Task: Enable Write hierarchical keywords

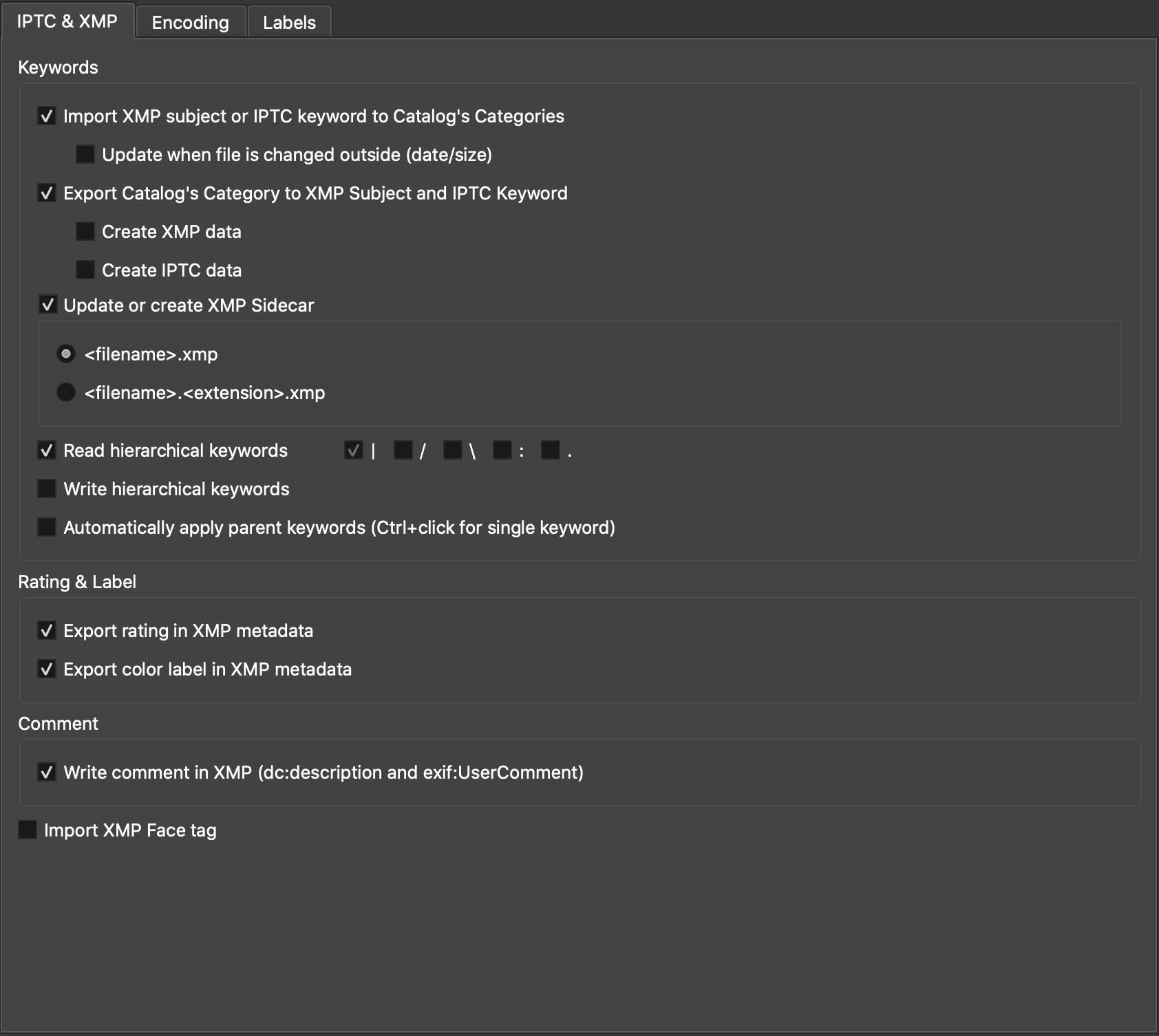Action: 47,489
